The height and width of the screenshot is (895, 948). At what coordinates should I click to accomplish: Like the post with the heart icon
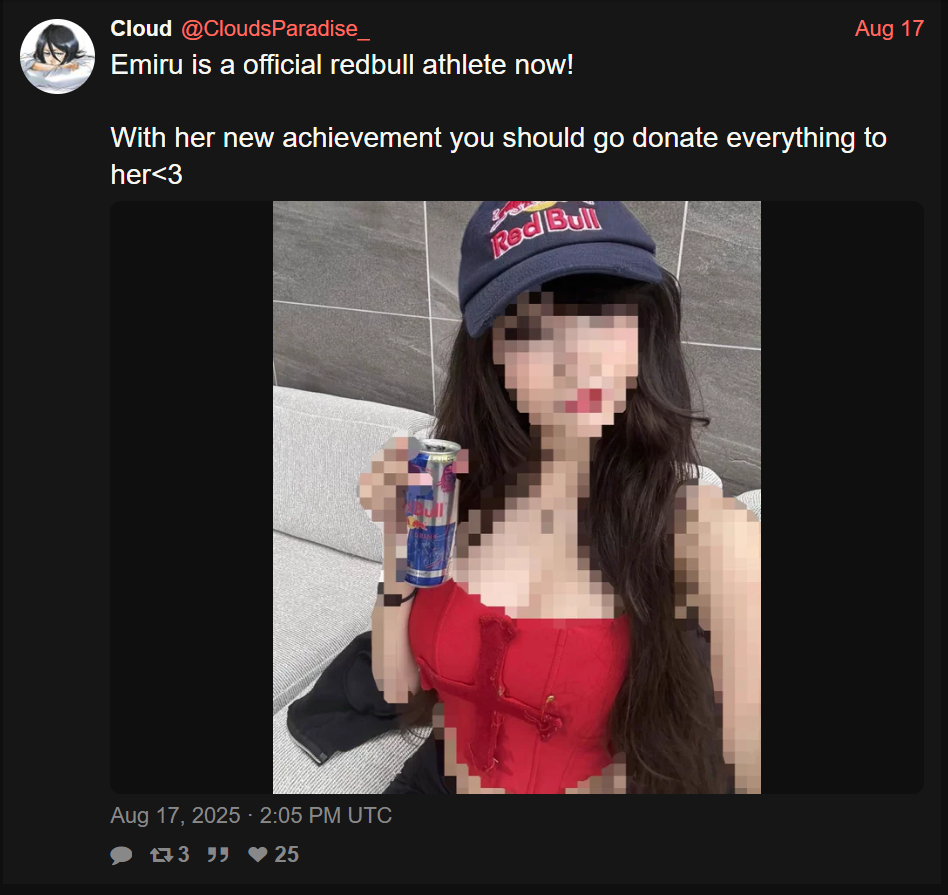point(258,854)
